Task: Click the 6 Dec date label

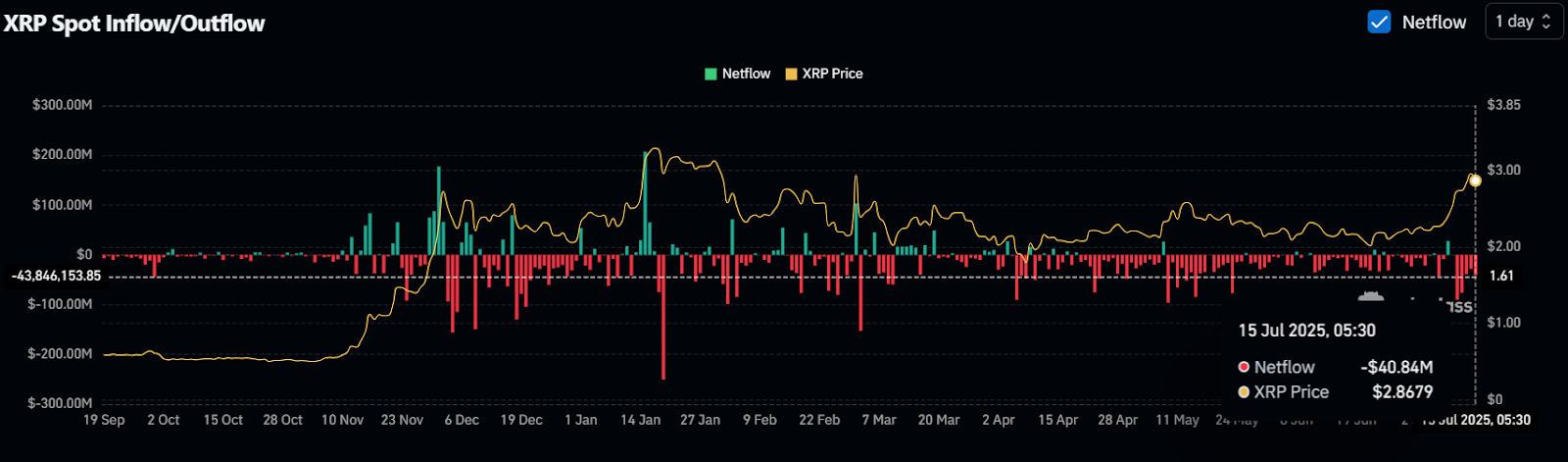Action: coord(462,420)
